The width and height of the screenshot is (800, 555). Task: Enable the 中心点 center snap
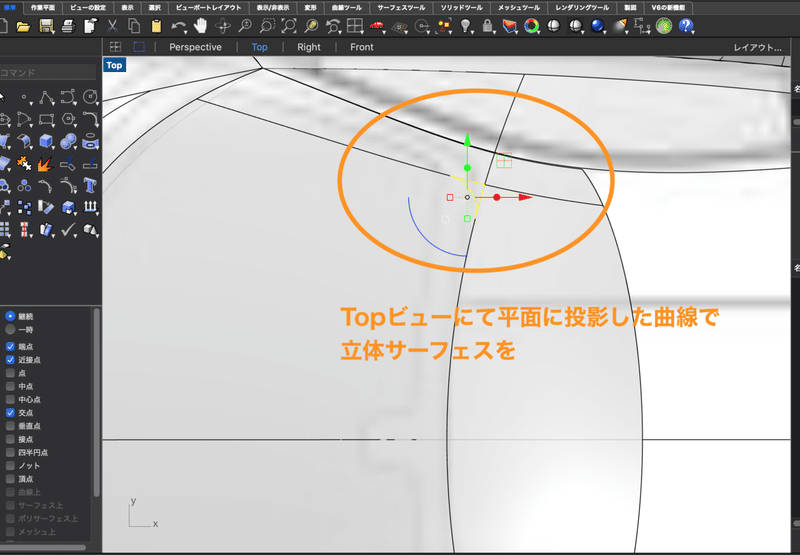[10, 399]
